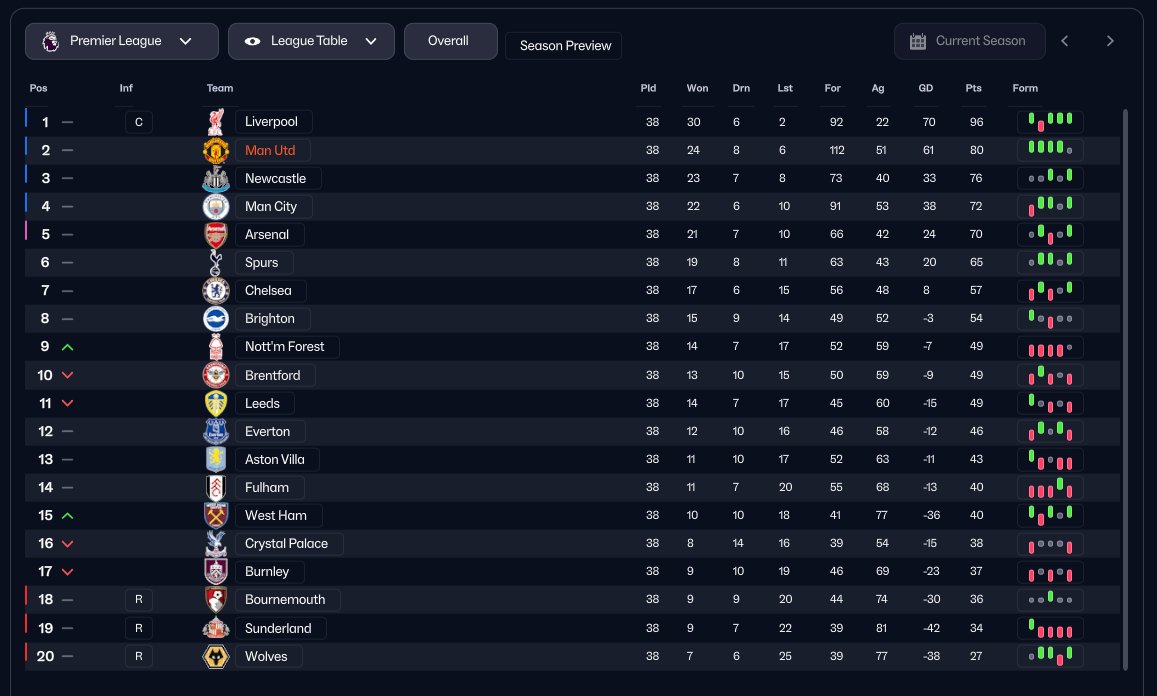Click the Wolves club badge
This screenshot has width=1157, height=696.
pyautogui.click(x=216, y=657)
